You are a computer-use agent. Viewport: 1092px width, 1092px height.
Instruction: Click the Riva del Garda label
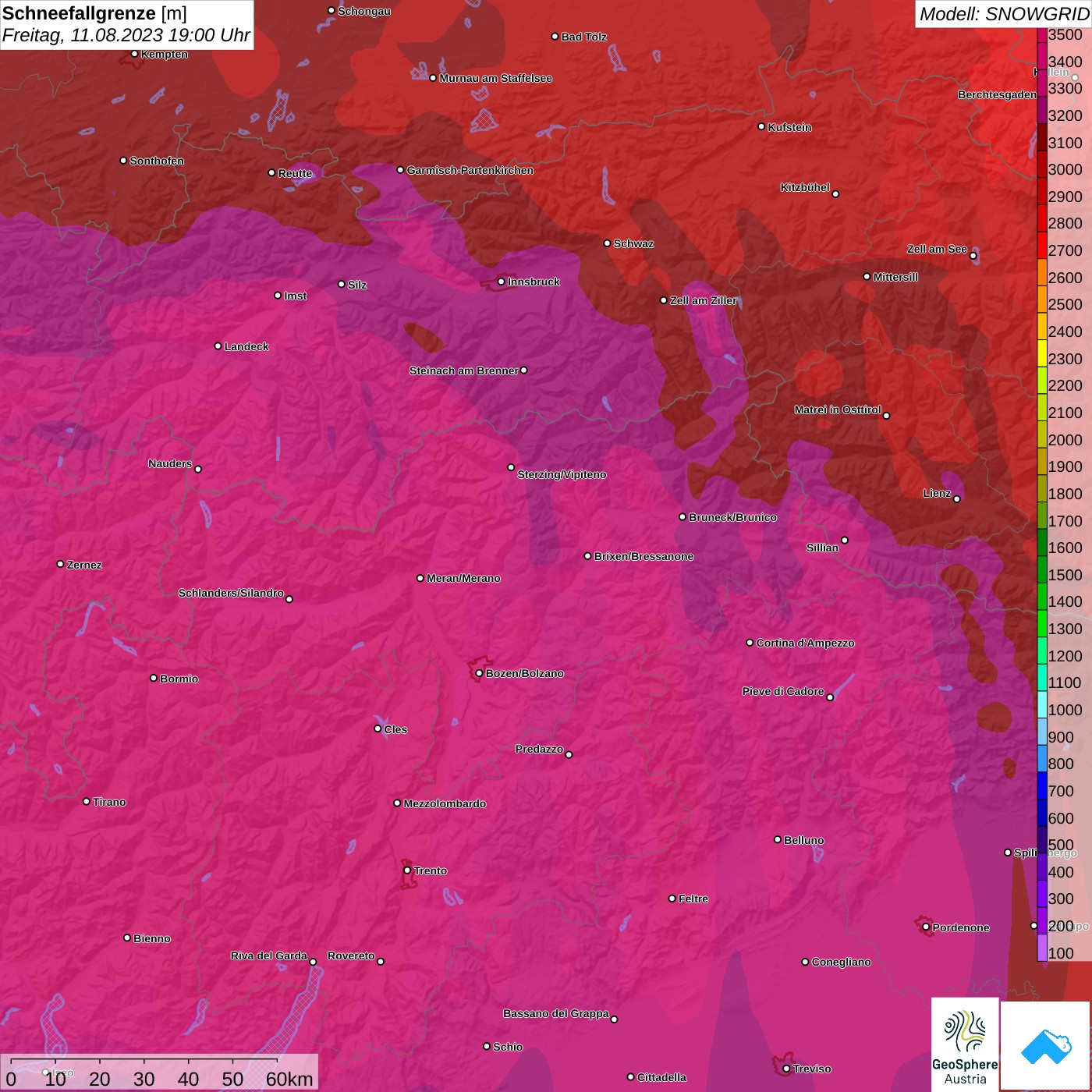click(x=269, y=955)
